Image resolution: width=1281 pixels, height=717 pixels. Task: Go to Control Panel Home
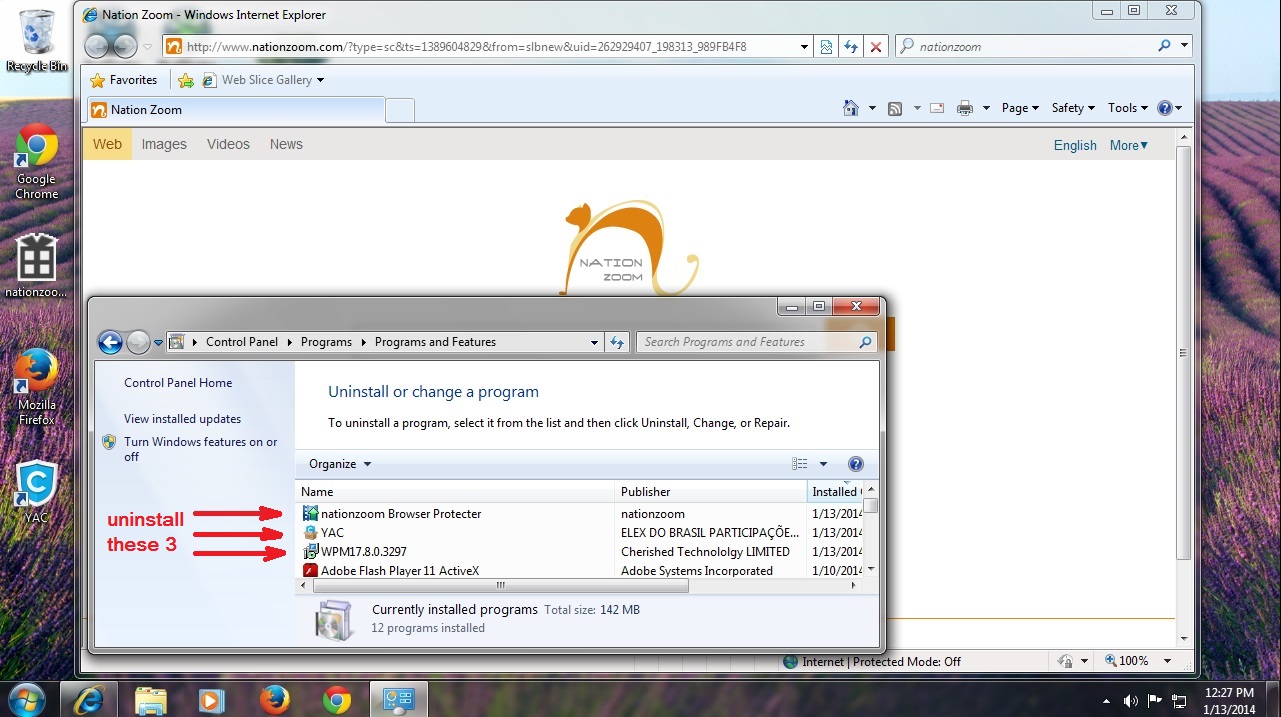(x=178, y=383)
